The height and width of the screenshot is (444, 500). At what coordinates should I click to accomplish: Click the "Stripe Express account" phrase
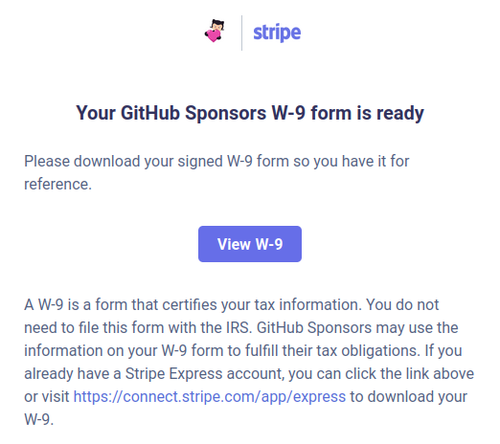point(204,374)
